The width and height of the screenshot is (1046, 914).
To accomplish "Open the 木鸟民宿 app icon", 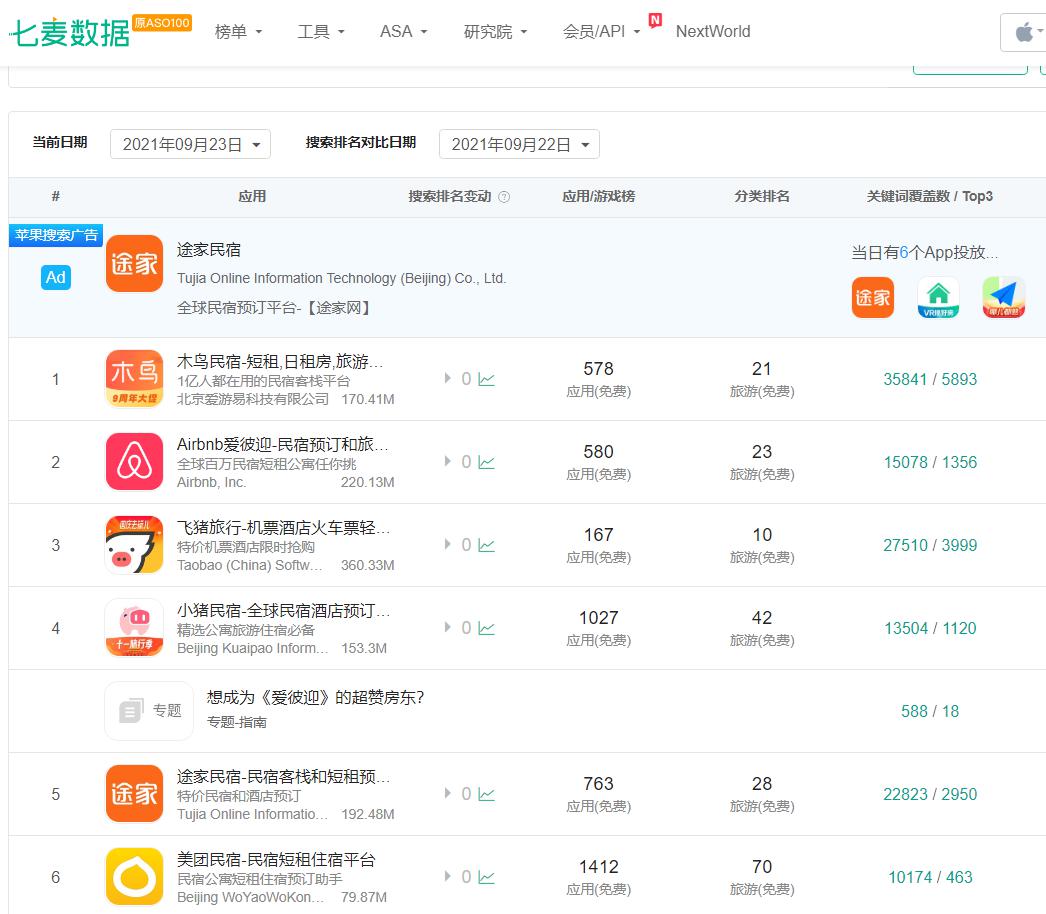I will [x=134, y=378].
